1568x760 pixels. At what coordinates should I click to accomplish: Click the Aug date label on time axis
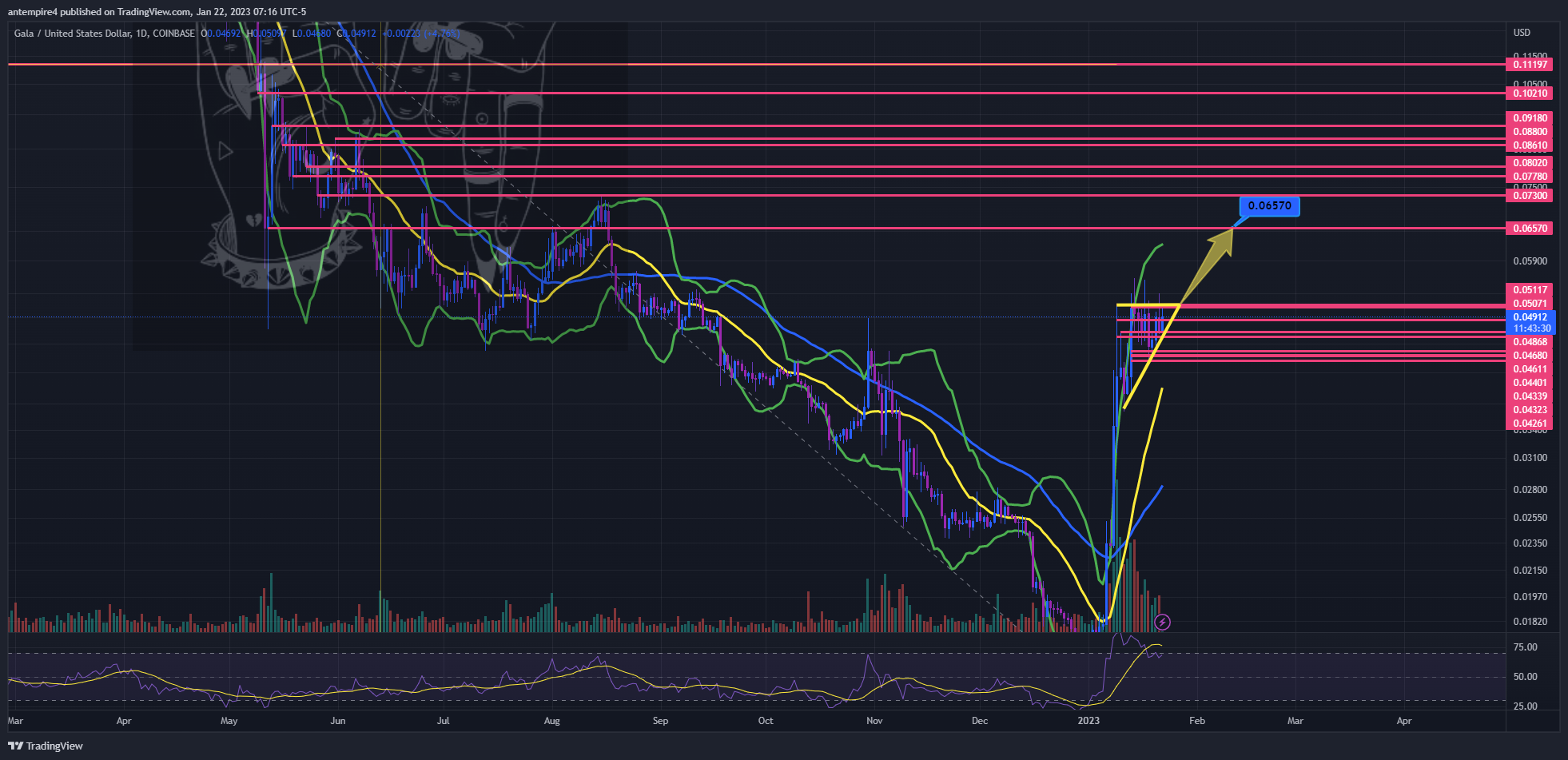(x=551, y=721)
